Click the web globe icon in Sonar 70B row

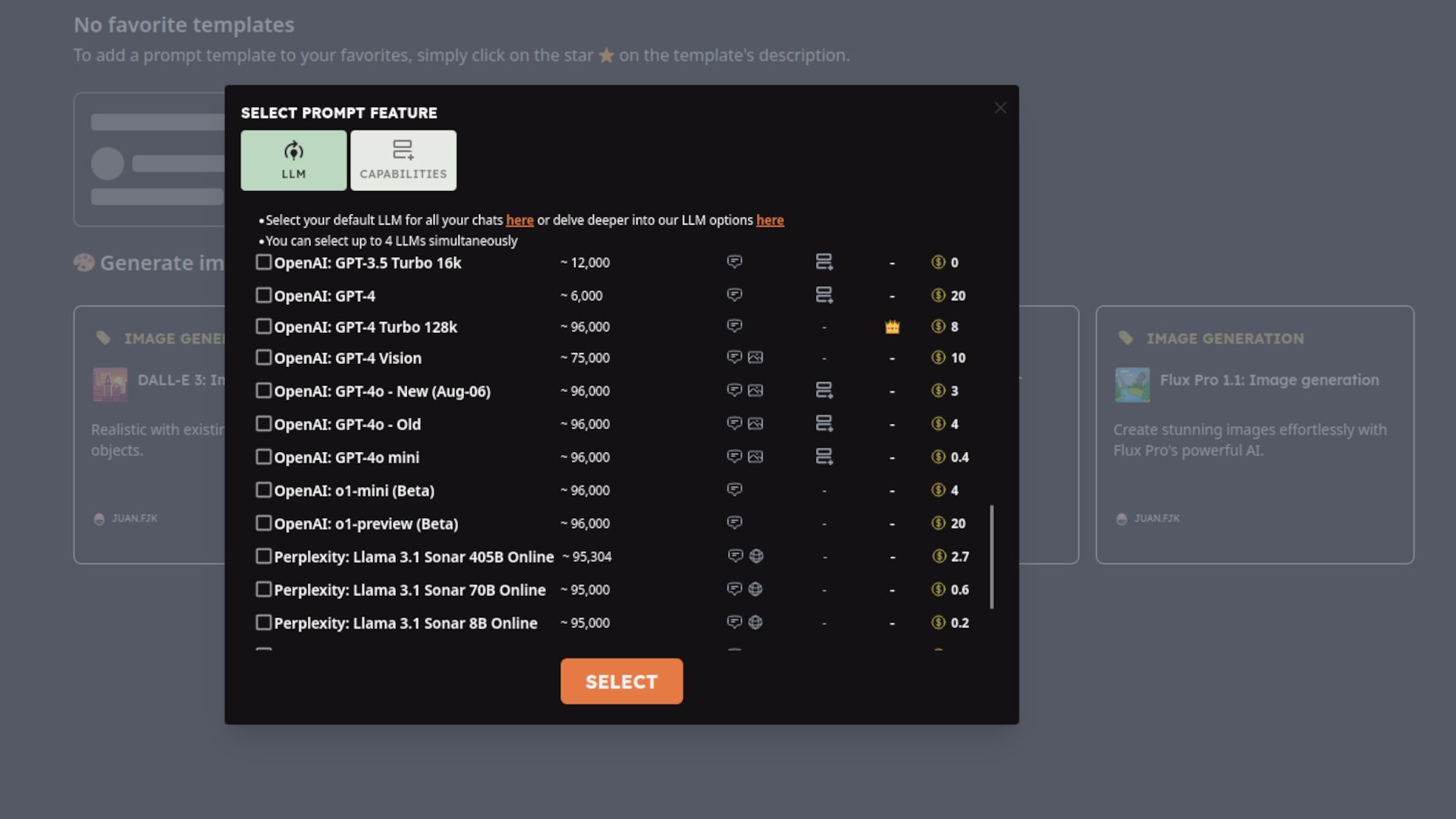755,589
